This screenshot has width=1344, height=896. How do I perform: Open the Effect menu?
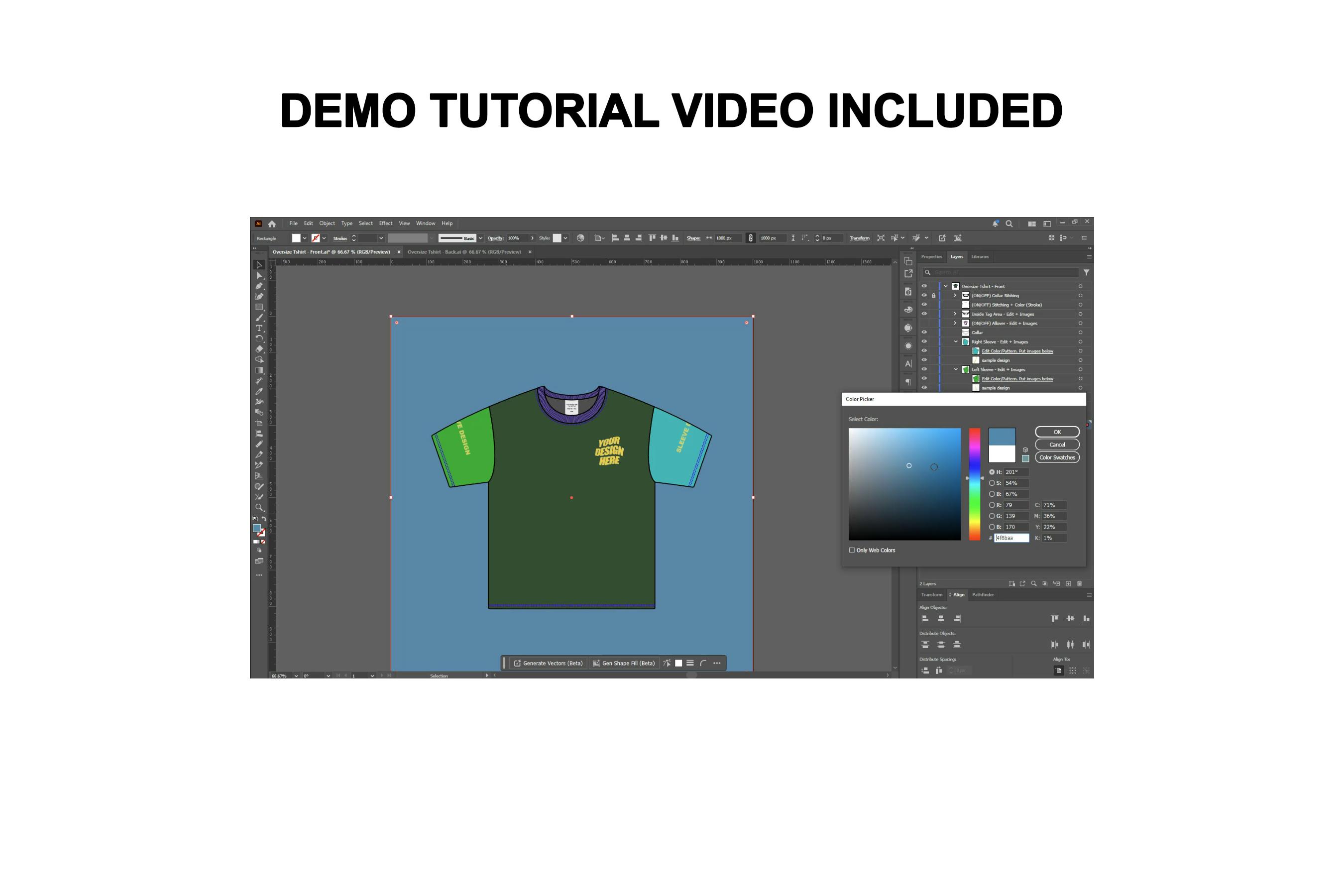[386, 224]
